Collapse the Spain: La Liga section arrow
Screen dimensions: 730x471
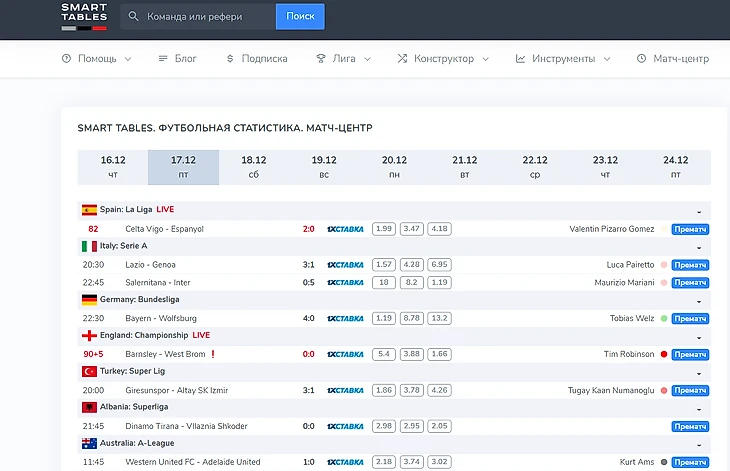[699, 211]
